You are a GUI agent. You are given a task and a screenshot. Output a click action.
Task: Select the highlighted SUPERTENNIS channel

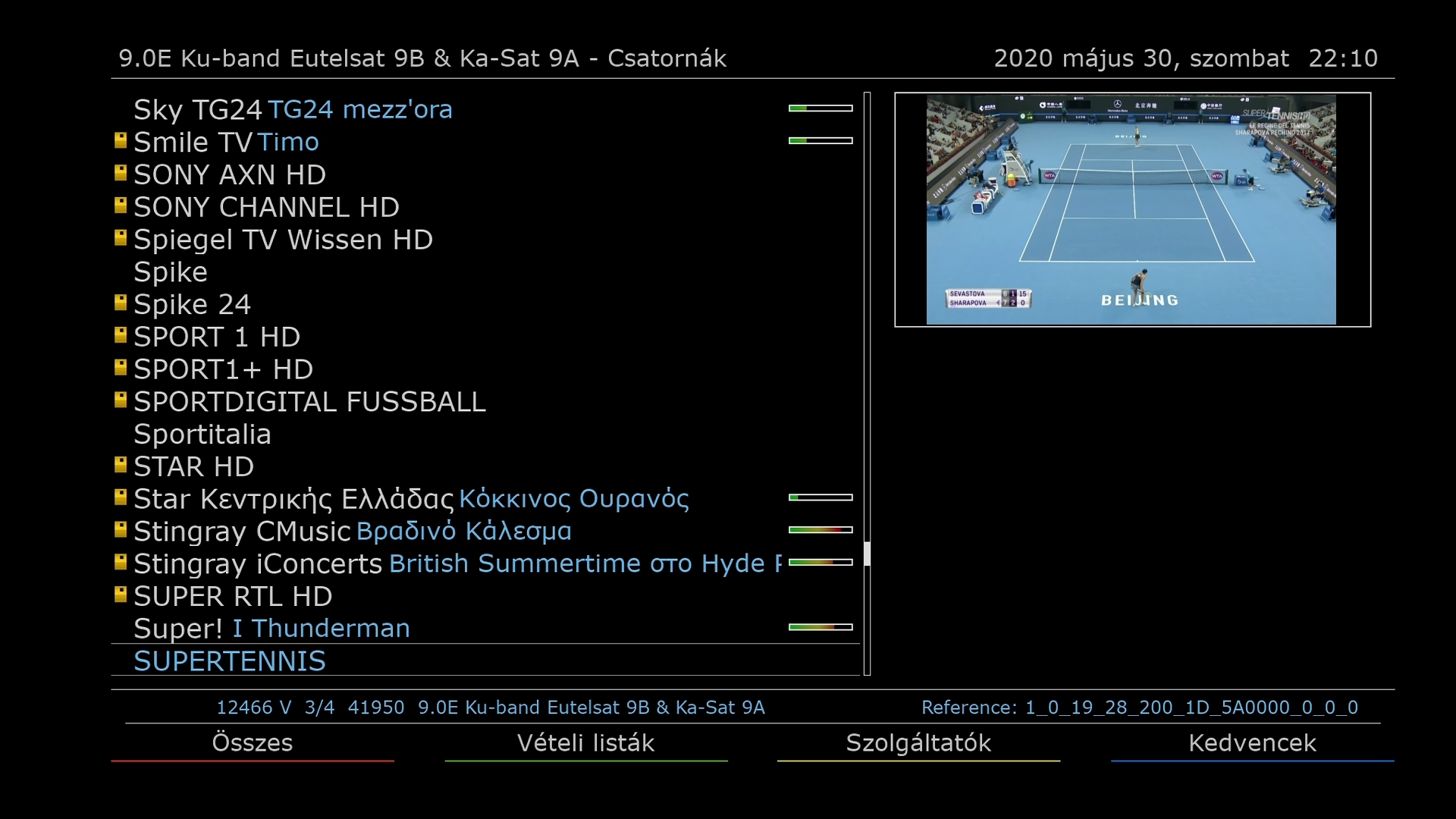[x=485, y=661]
